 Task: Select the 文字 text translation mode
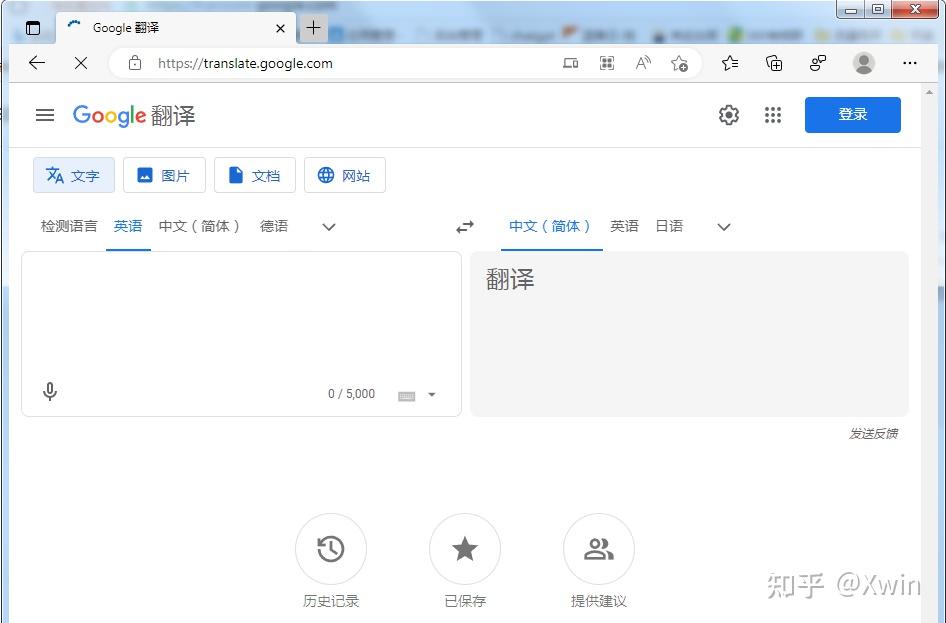74,176
